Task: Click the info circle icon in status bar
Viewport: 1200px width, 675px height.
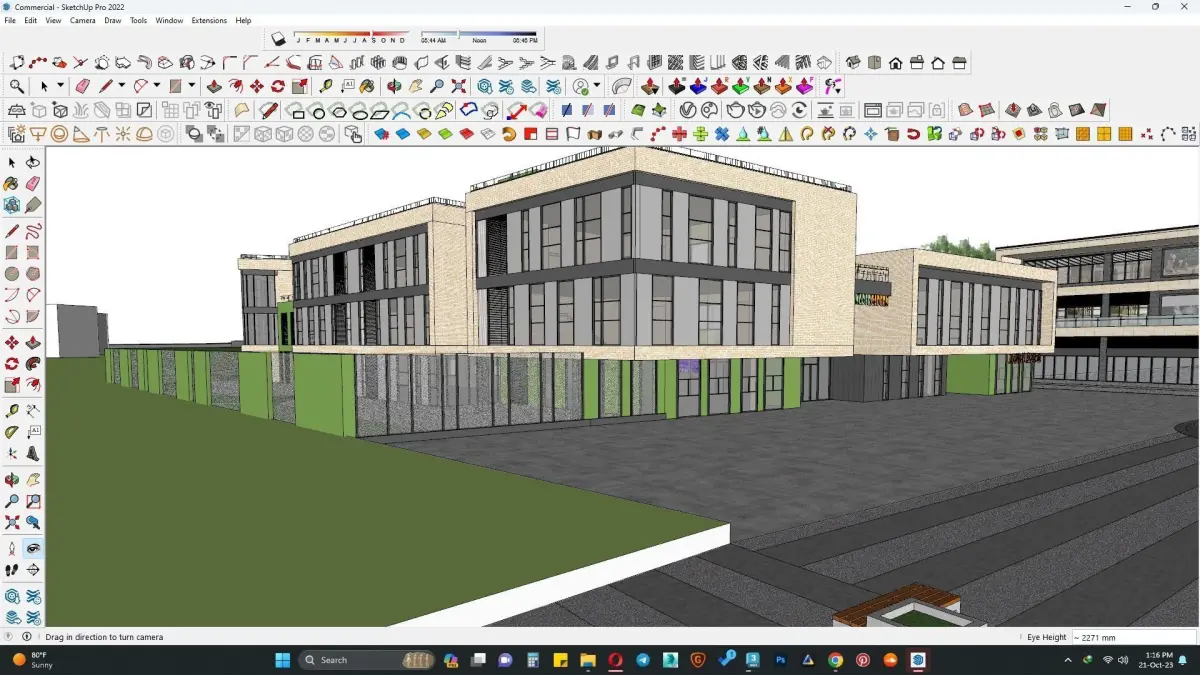Action: click(27, 636)
